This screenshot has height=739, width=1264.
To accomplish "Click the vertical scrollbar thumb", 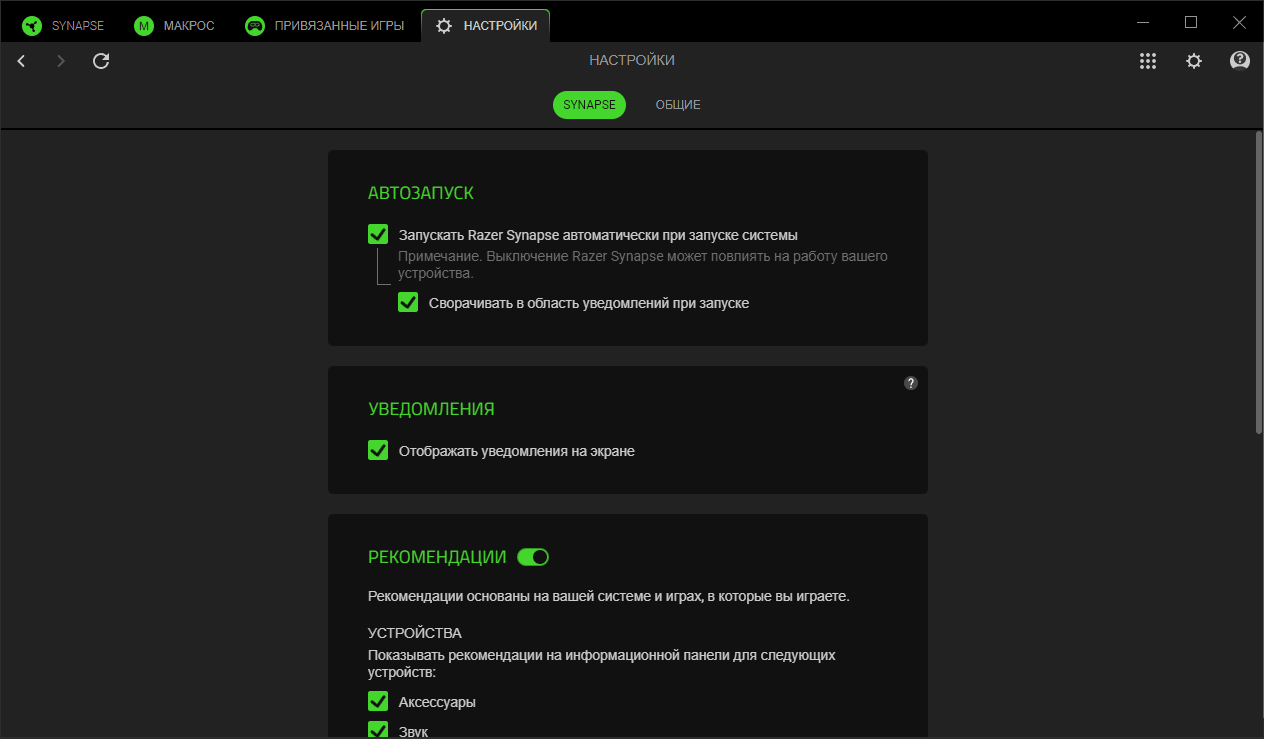I will click(x=1258, y=282).
